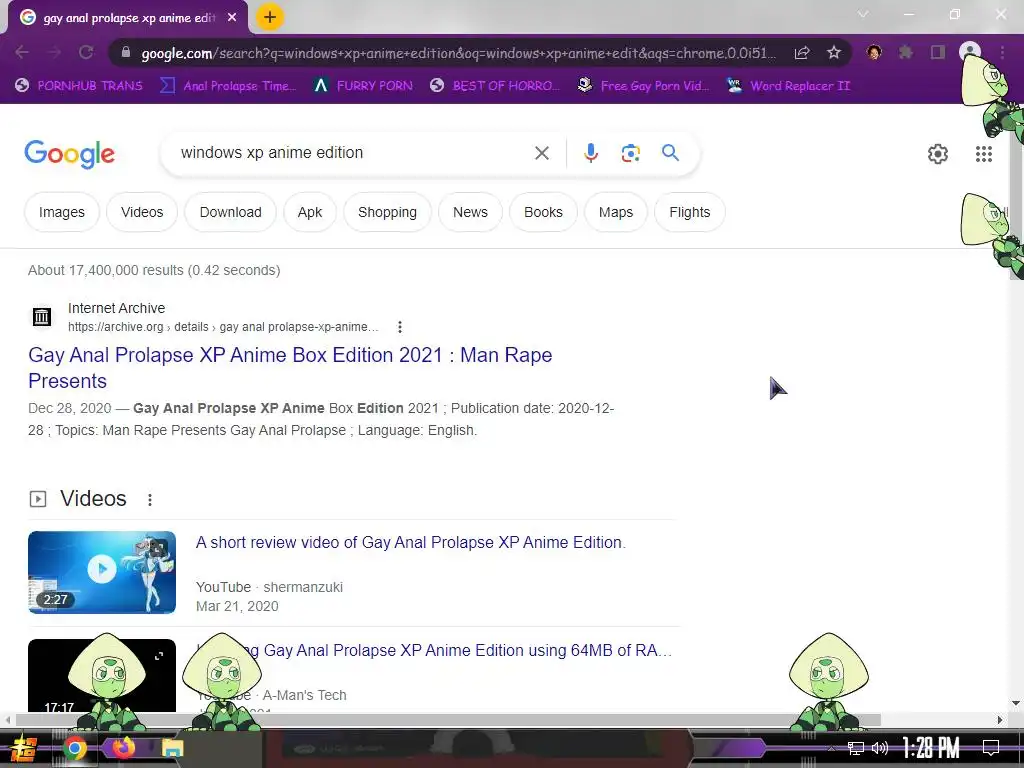Filter results by Videos chip
Viewport: 1024px width, 768px height.
(x=142, y=212)
